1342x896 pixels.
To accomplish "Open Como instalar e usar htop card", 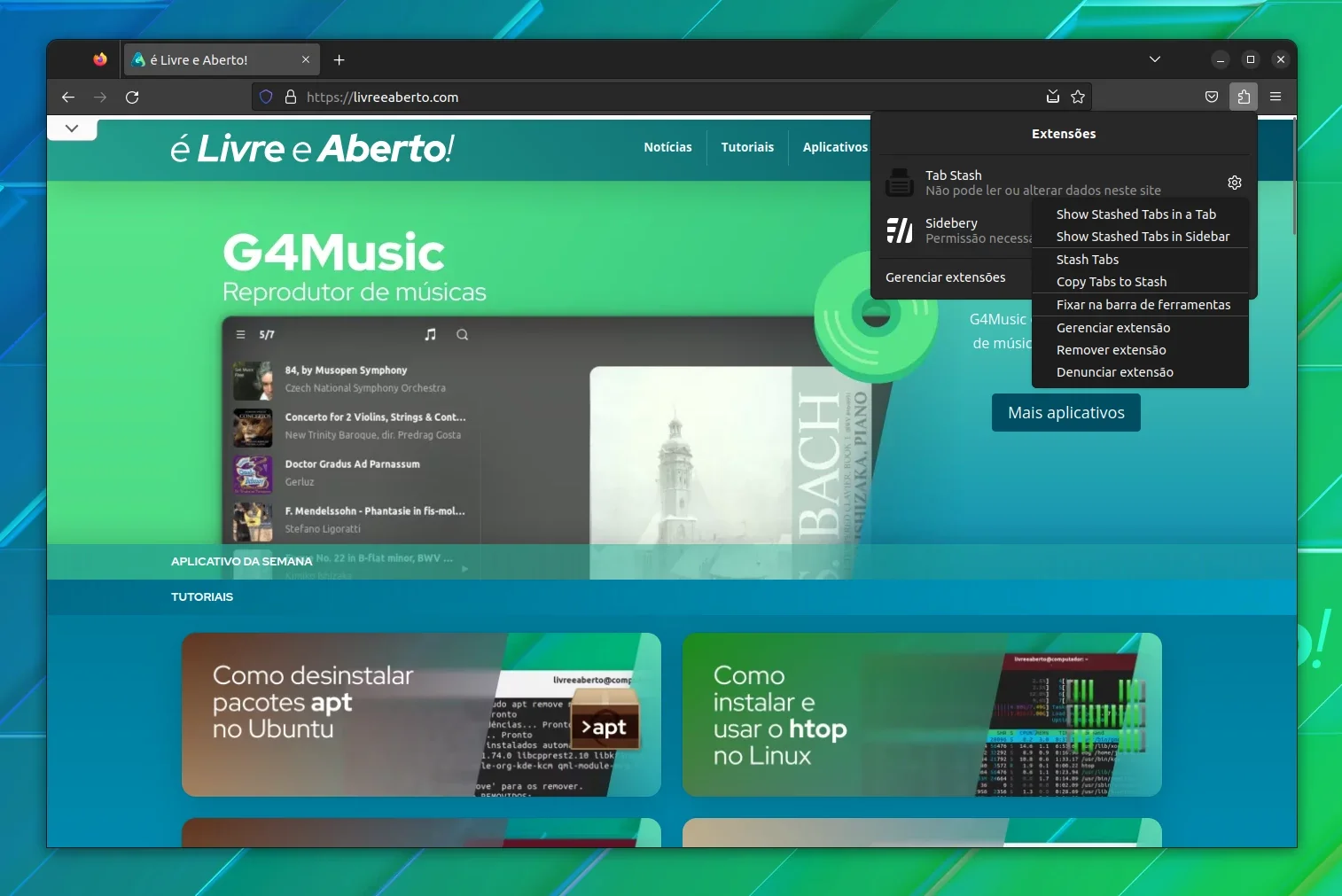I will [922, 714].
